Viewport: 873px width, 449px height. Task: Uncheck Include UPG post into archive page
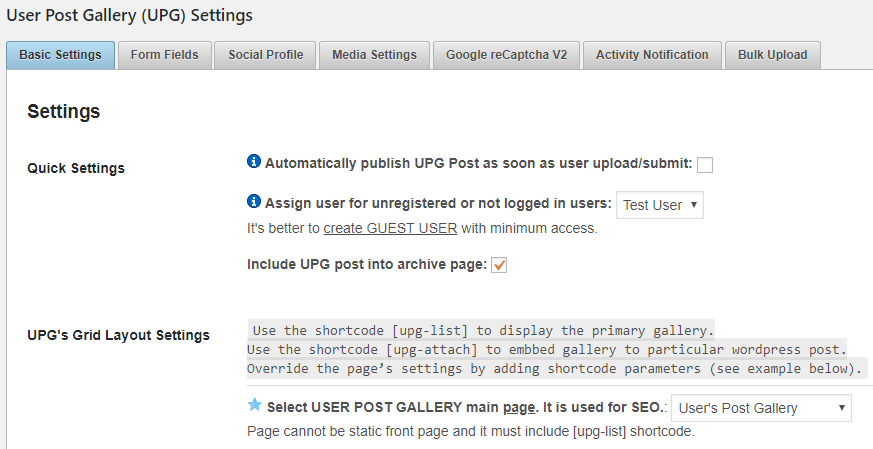click(499, 265)
